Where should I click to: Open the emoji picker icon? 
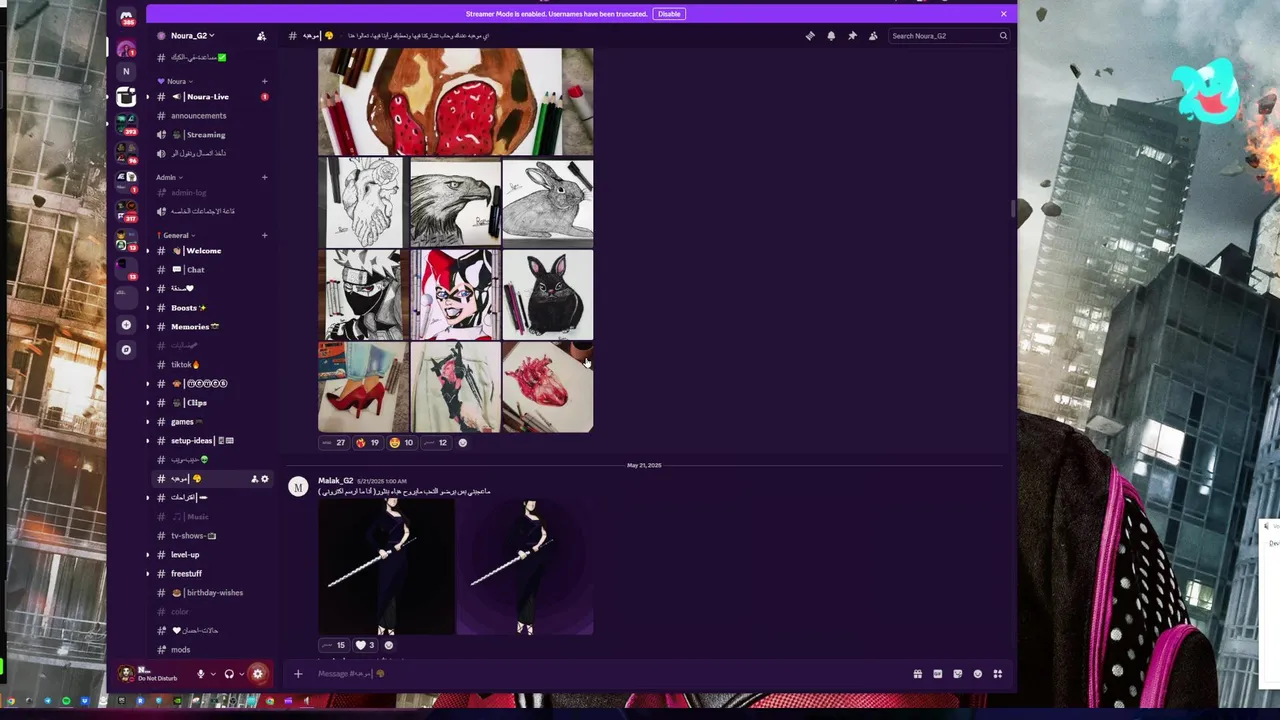pyautogui.click(x=977, y=674)
